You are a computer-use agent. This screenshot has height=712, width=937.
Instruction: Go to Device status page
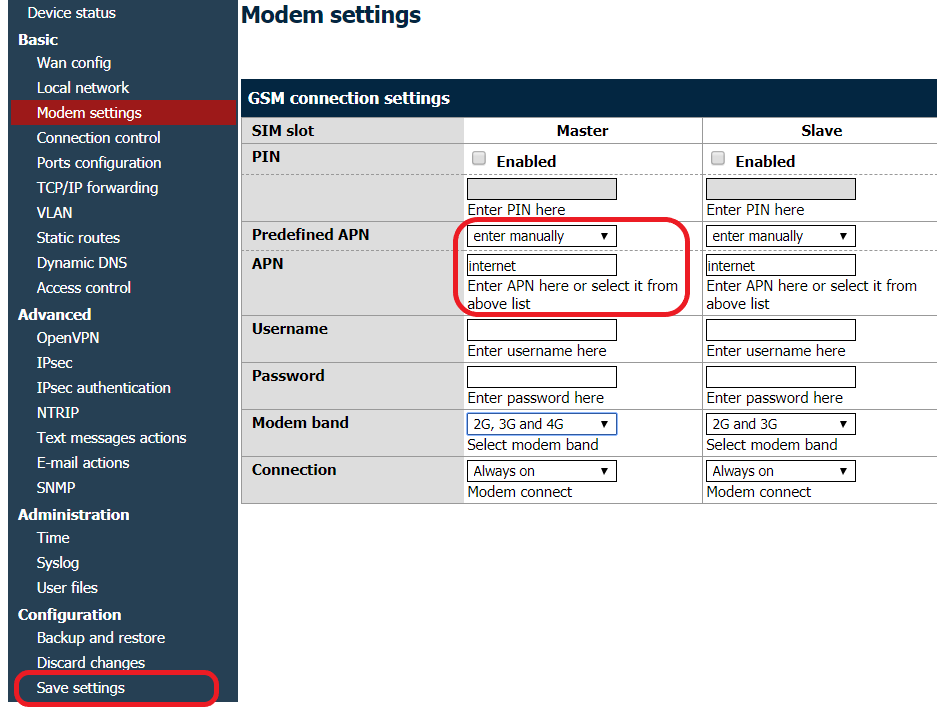[x=71, y=13]
